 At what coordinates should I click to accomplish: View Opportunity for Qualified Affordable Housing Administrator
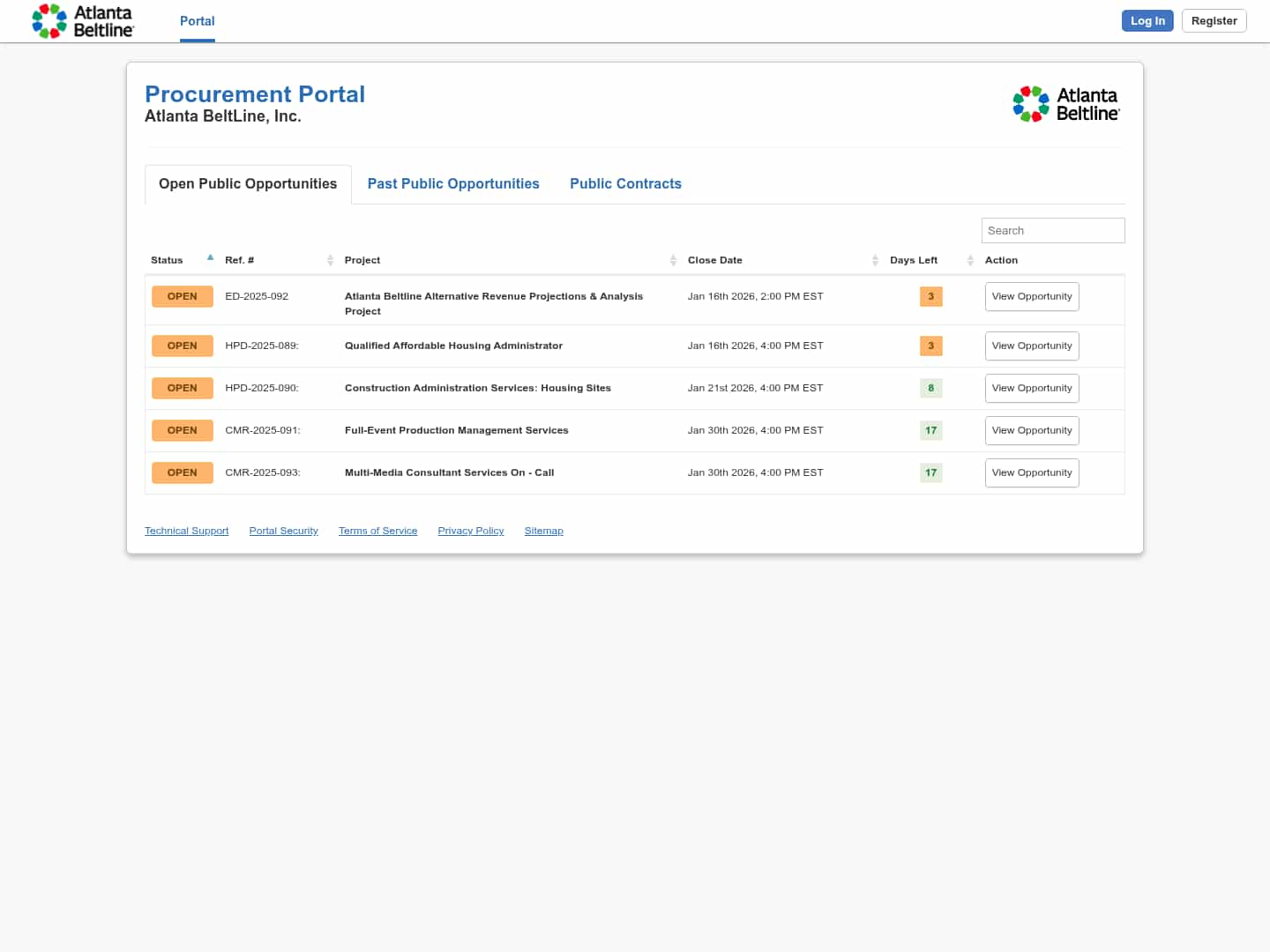click(1031, 346)
